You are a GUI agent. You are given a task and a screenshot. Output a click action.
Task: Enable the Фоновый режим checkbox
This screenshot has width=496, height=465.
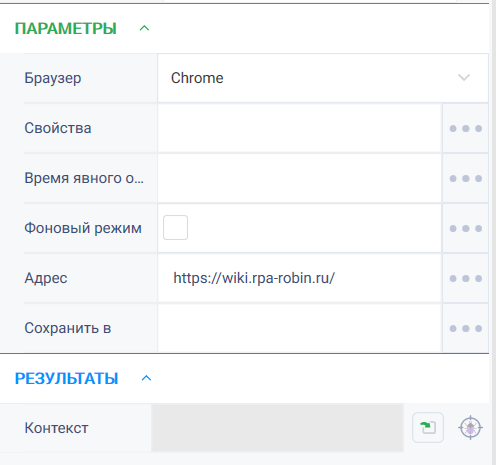(x=175, y=228)
